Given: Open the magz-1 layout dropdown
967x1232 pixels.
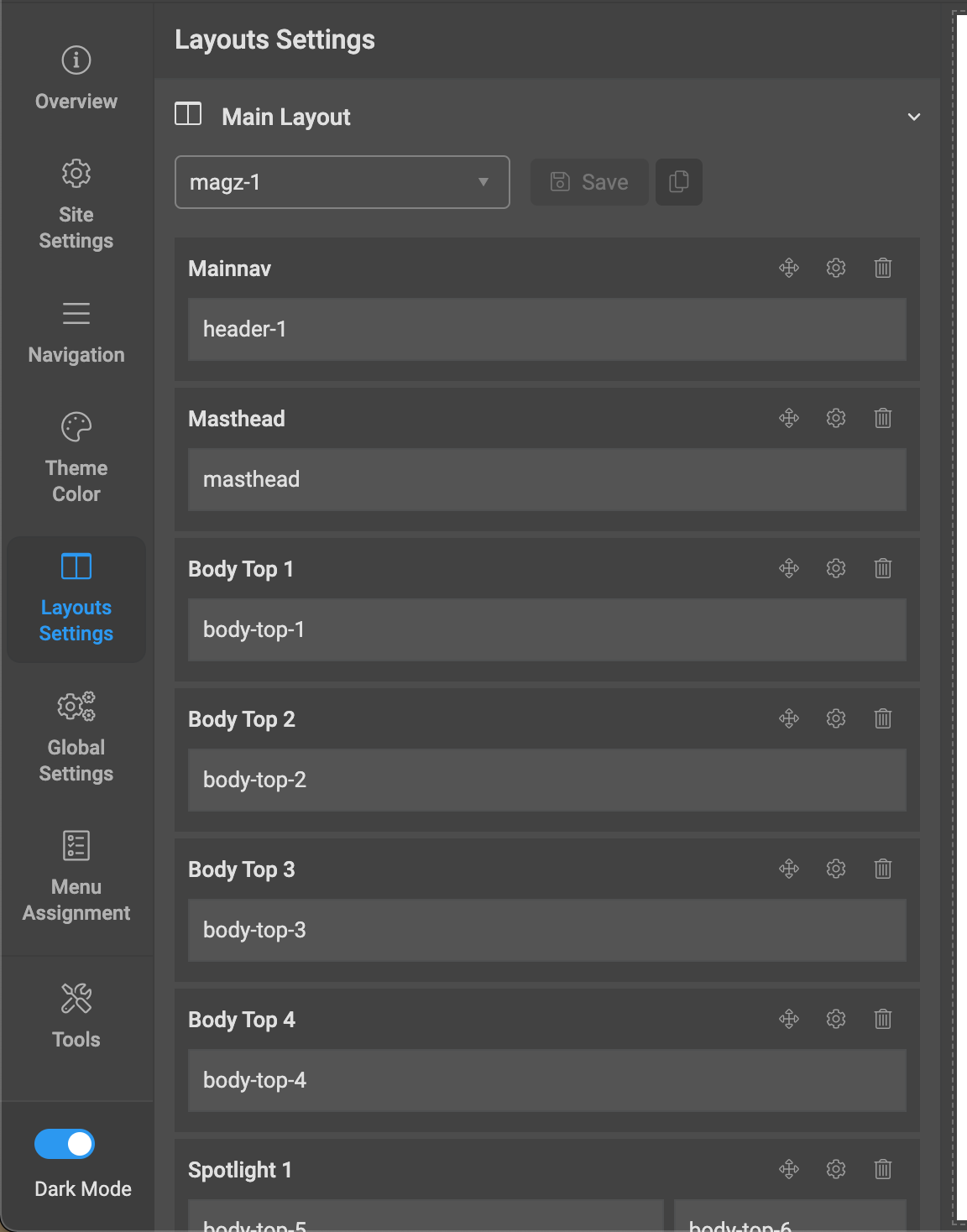Looking at the screenshot, I should pos(342,182).
